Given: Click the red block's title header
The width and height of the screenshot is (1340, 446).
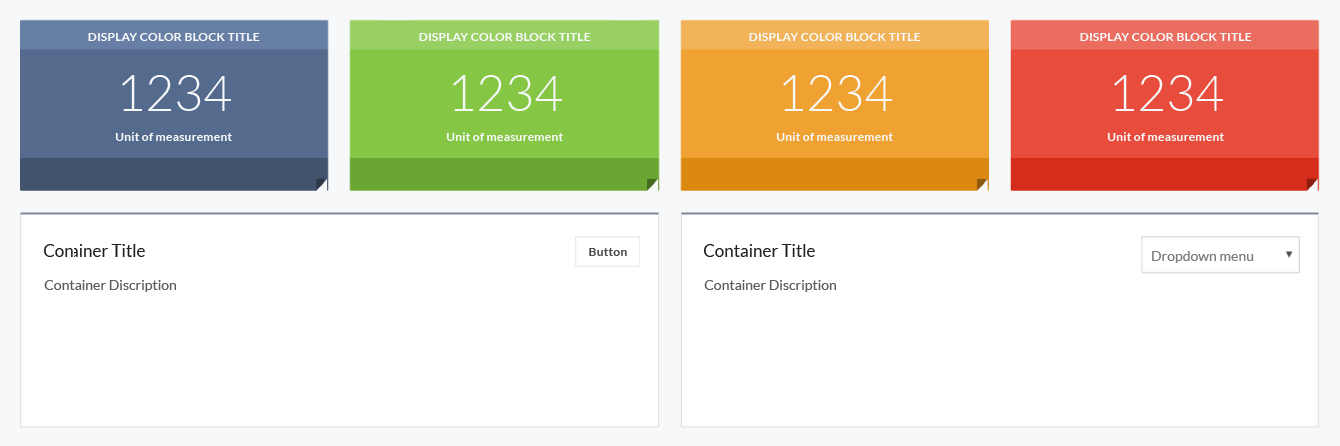Looking at the screenshot, I should [1165, 37].
